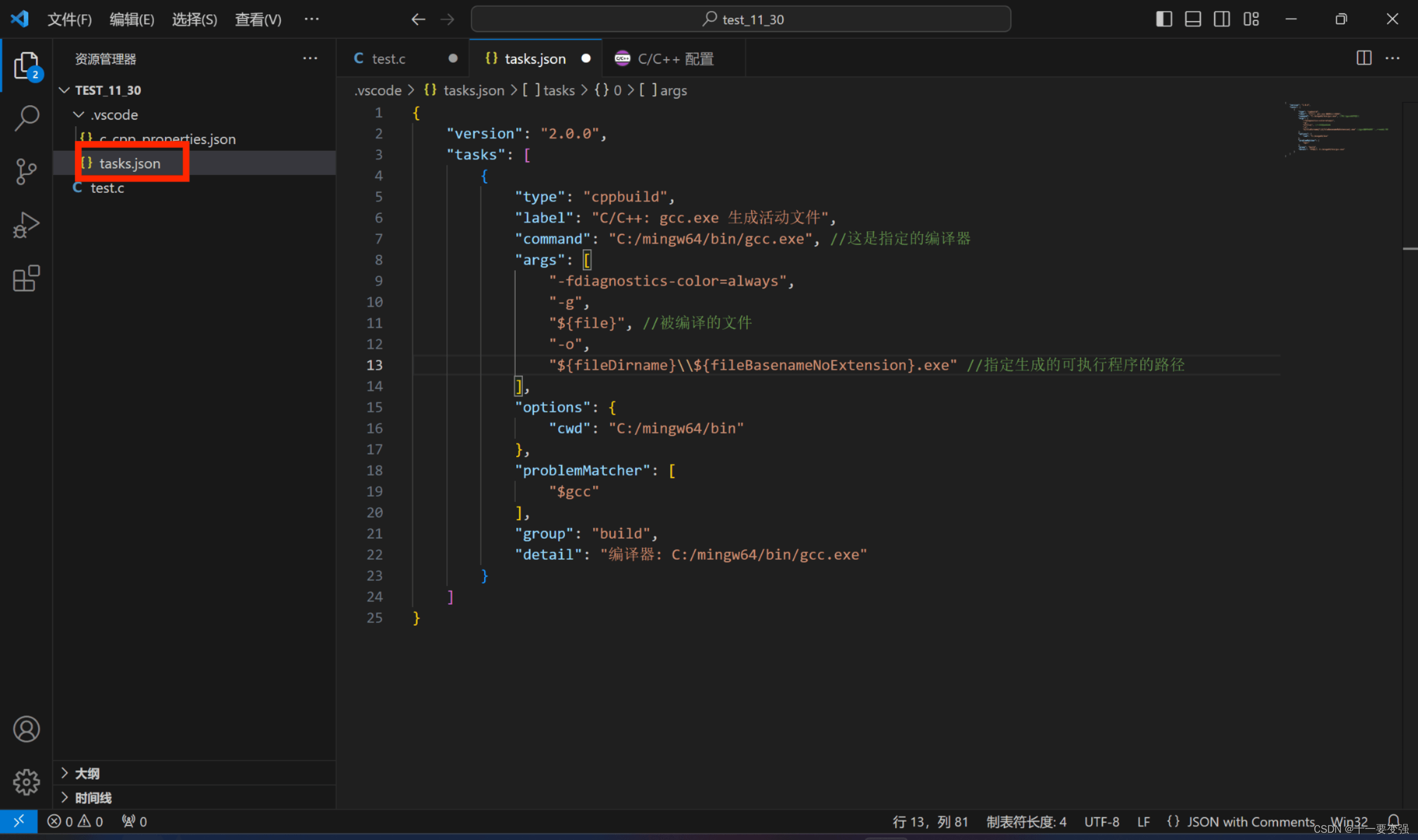Click the 0 object breadcrumb segment
1418x840 pixels.
(x=608, y=90)
